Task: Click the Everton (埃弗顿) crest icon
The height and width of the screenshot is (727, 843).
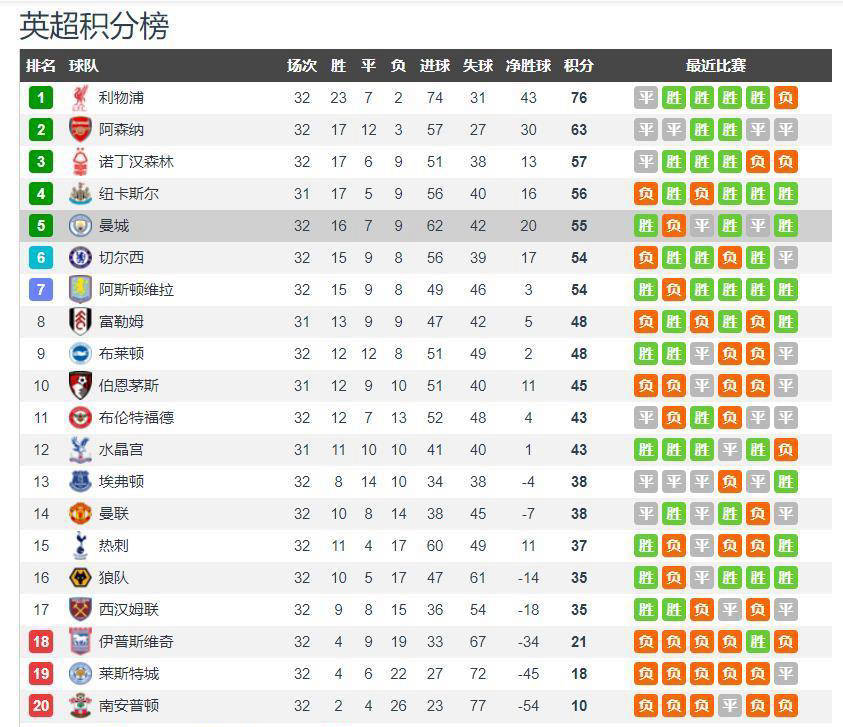Action: 80,482
